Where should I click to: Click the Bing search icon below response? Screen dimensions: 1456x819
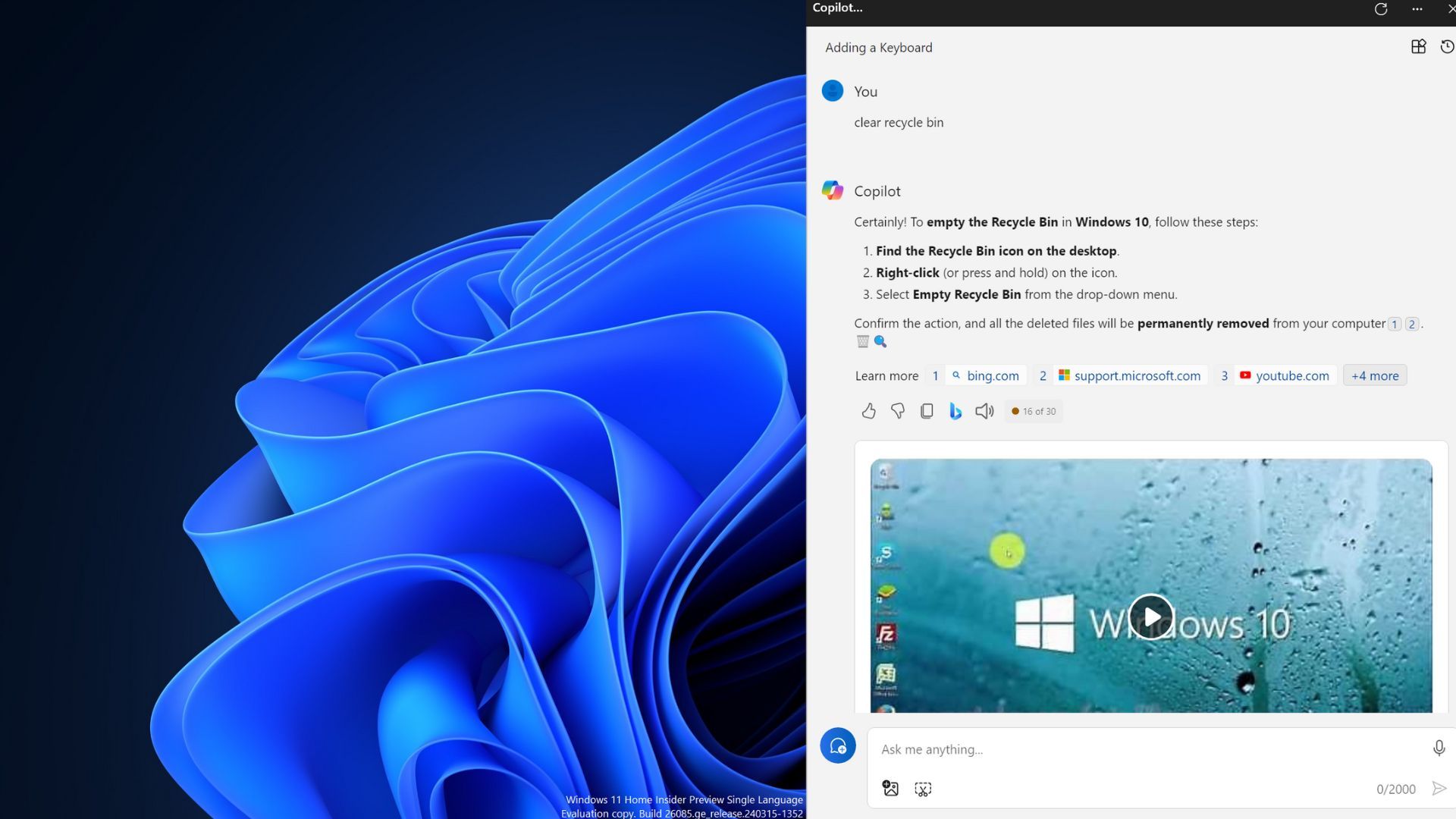tap(955, 411)
